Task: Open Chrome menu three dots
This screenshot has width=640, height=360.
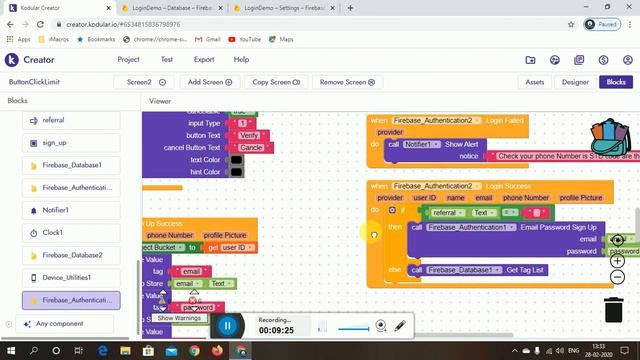Action: tap(630, 24)
